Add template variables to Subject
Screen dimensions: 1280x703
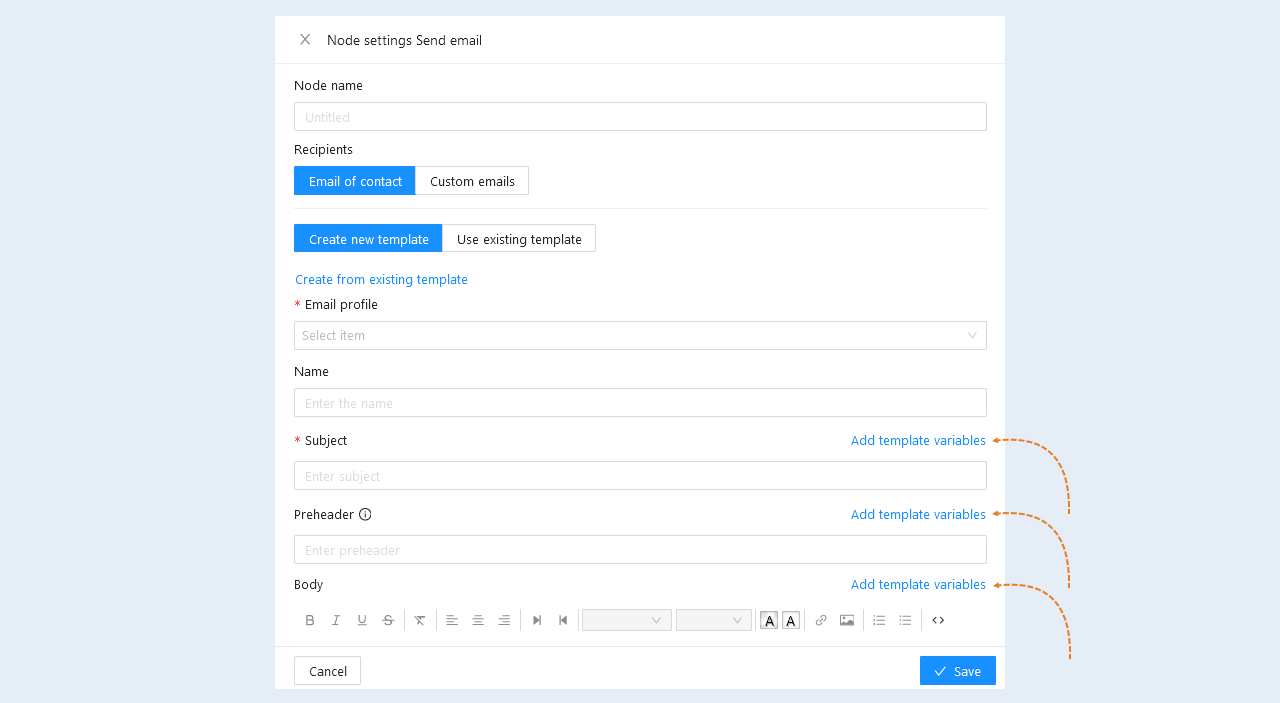click(x=918, y=440)
